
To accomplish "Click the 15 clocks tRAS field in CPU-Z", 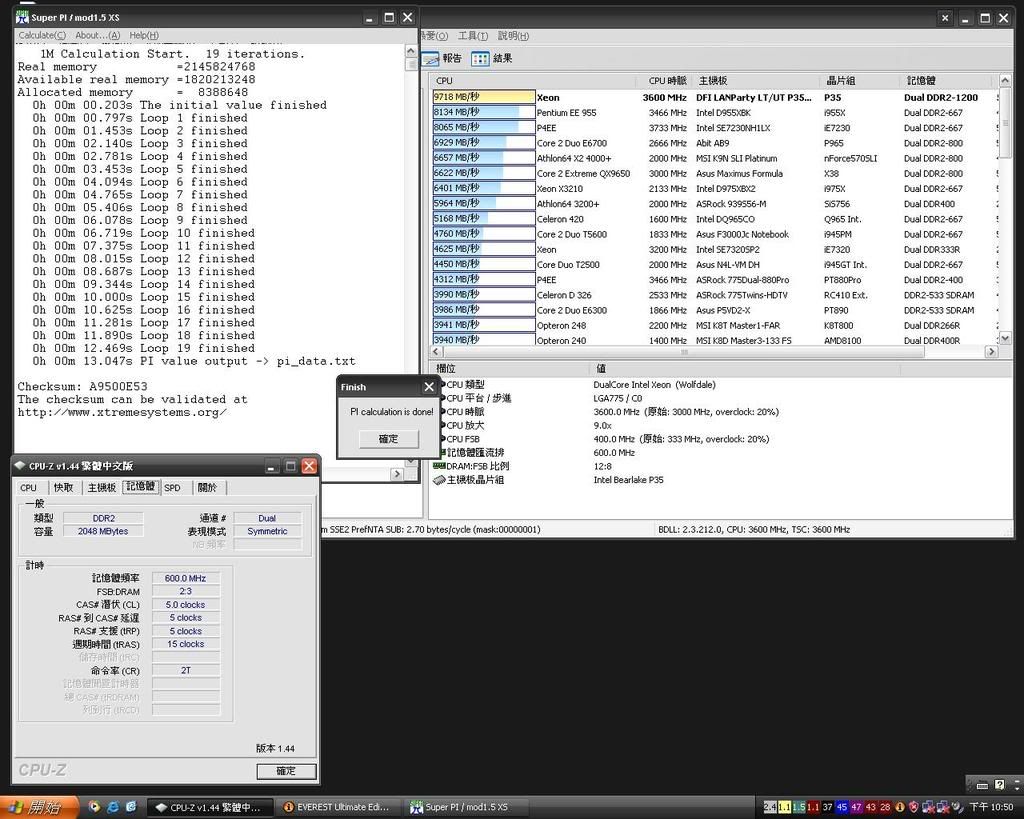I will point(185,644).
